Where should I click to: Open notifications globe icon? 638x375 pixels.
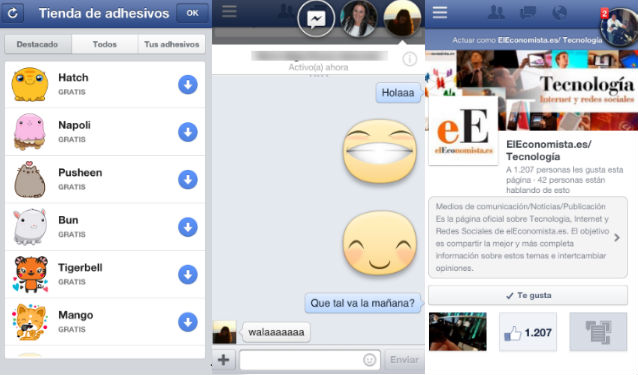coord(560,13)
